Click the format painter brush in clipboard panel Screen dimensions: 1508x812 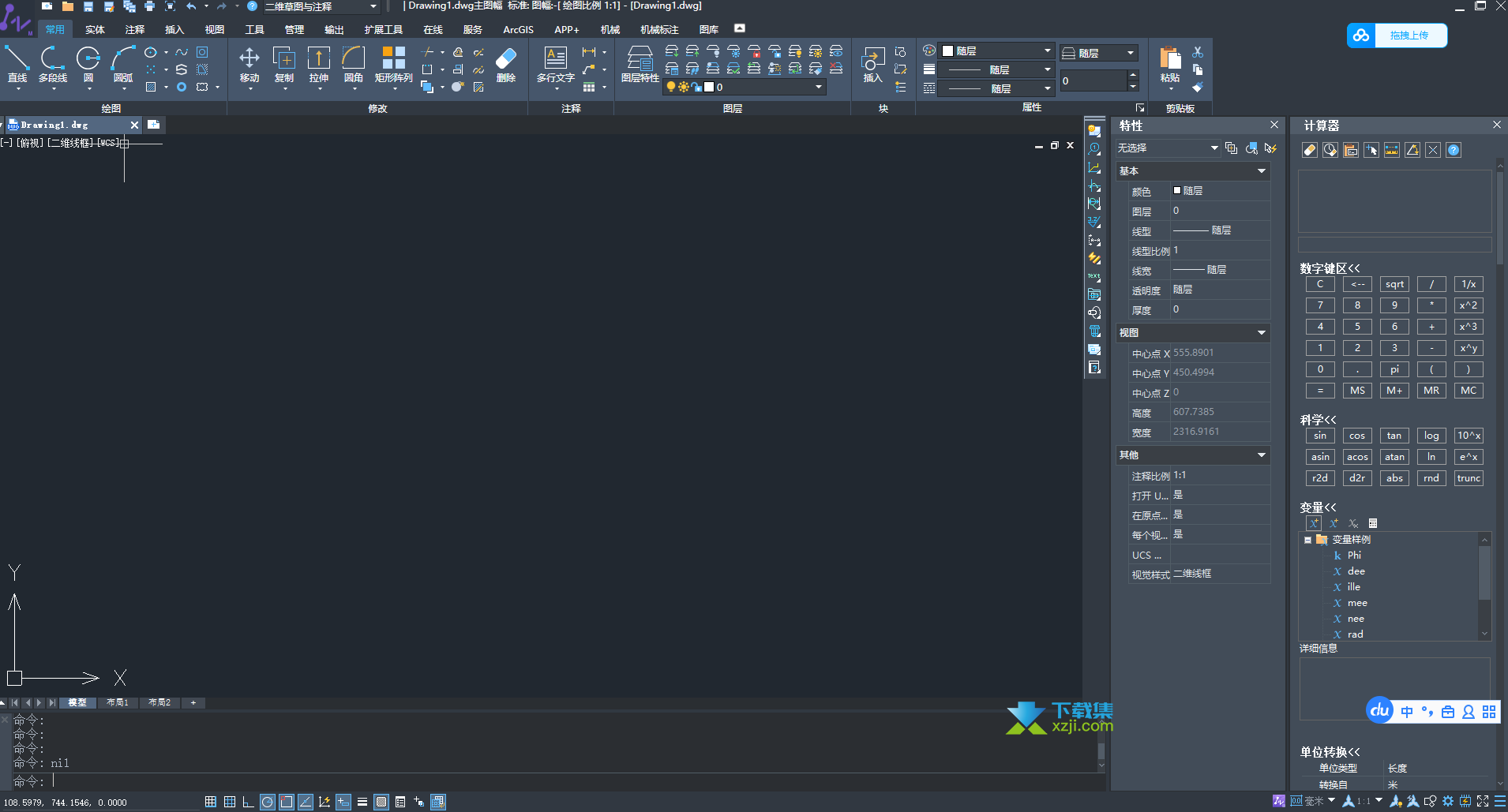pyautogui.click(x=1198, y=87)
